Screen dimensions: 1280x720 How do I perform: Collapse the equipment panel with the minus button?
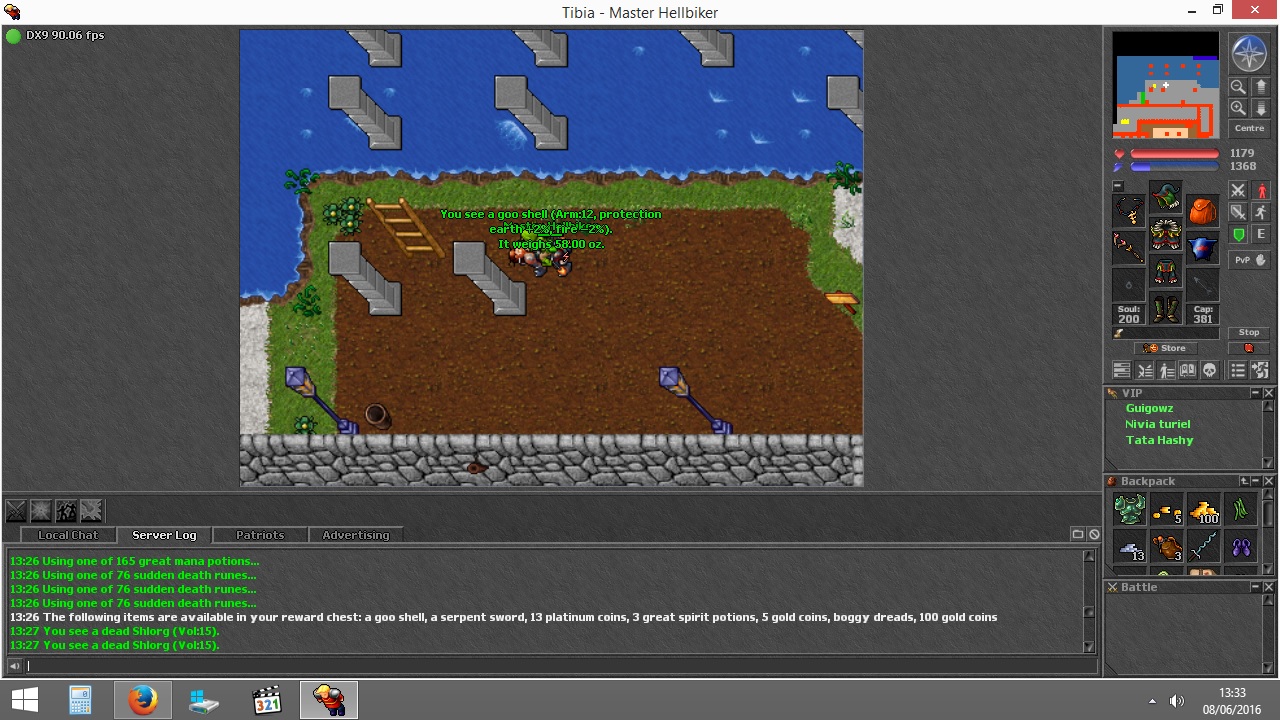(1118, 186)
